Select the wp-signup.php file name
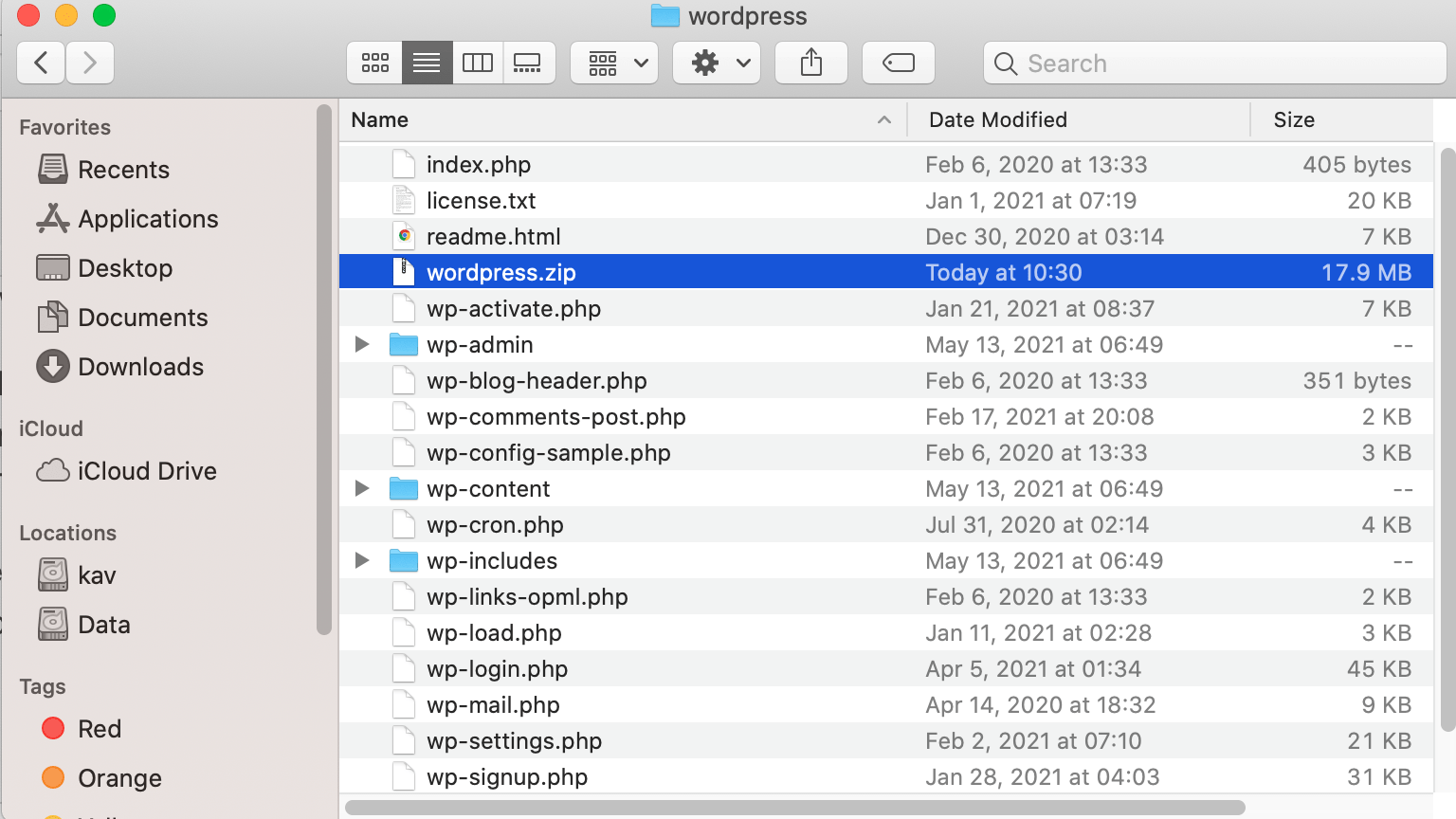The image size is (1456, 819). point(507,777)
